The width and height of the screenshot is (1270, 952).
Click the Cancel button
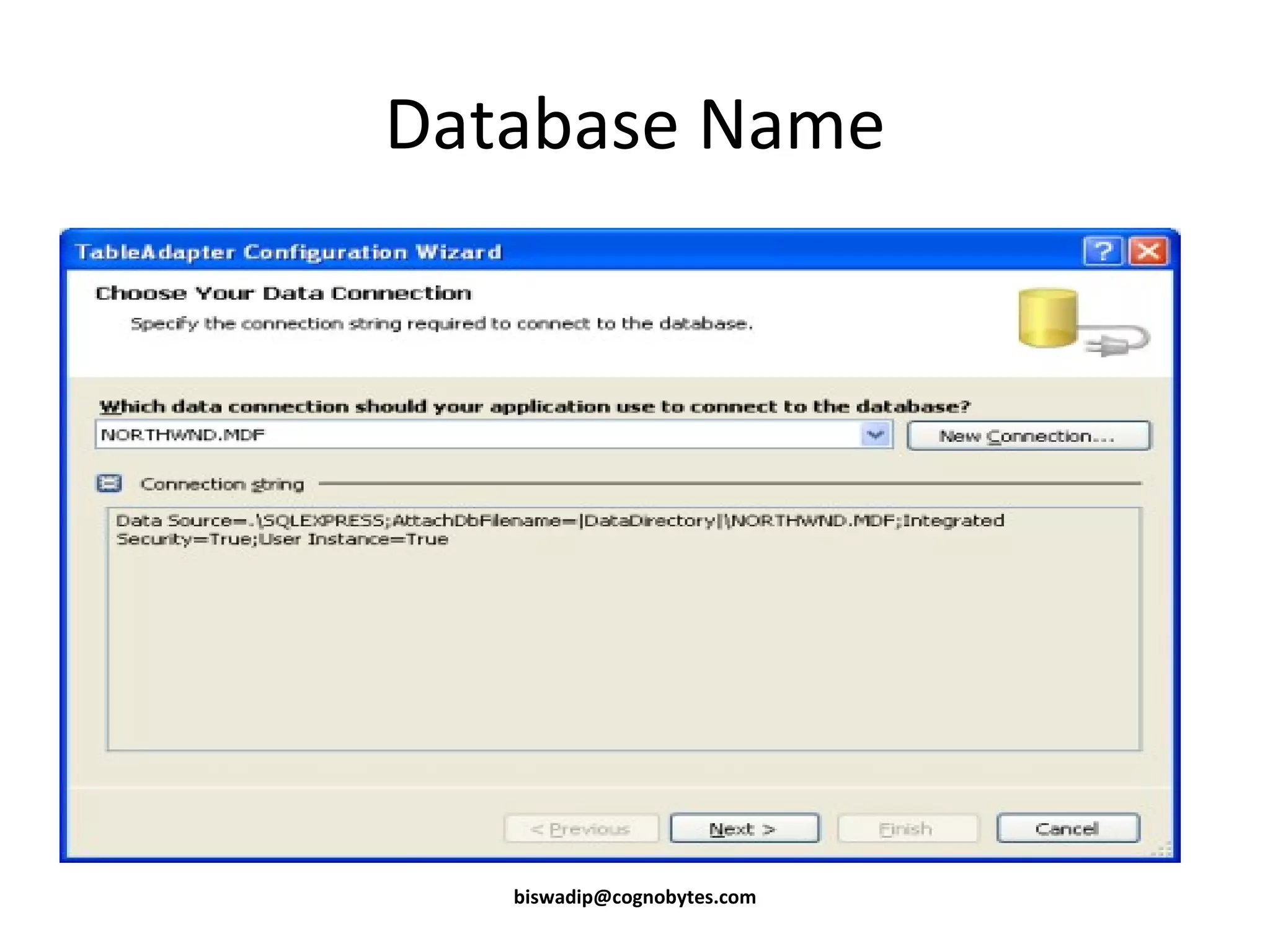pyautogui.click(x=1068, y=829)
